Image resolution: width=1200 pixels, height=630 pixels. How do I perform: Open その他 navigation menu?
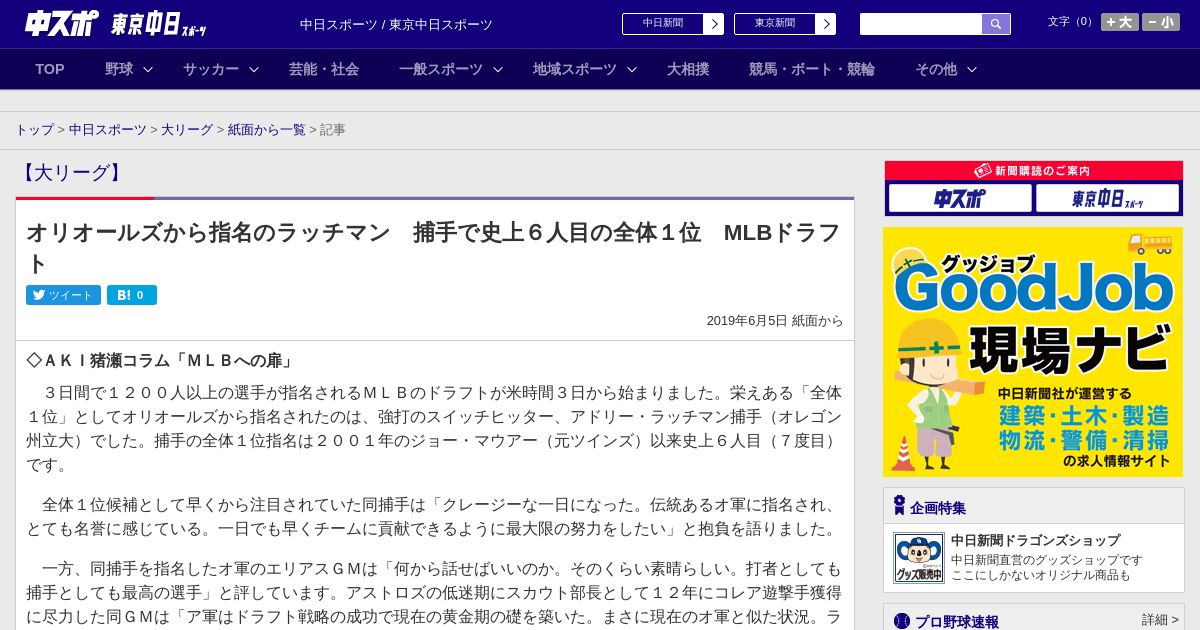coord(936,69)
